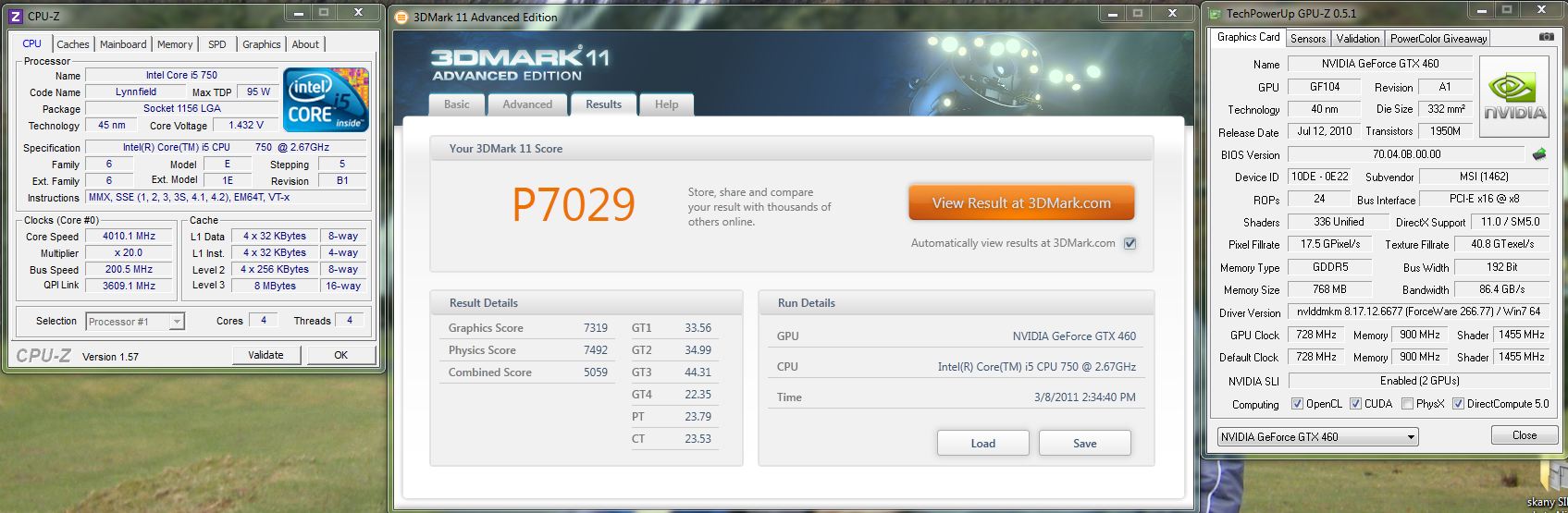Click the Validate button in CPU-Z
The width and height of the screenshot is (1568, 513).
(265, 355)
